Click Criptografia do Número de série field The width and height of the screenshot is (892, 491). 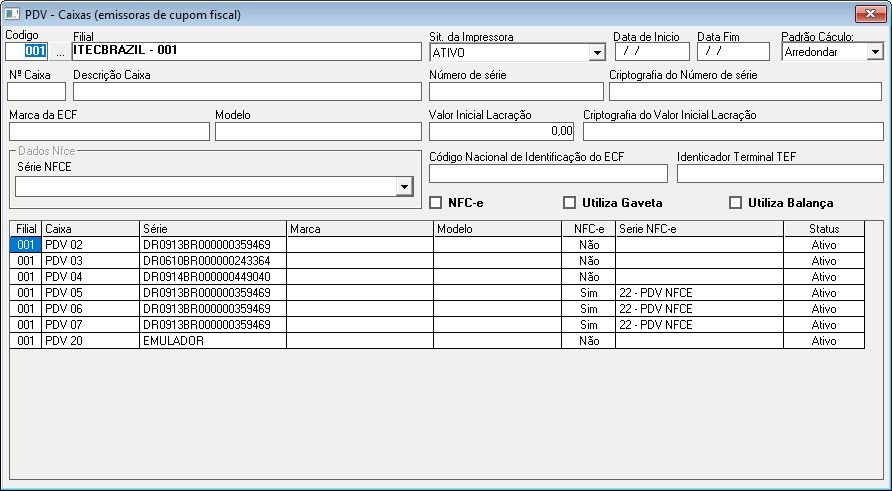click(x=745, y=92)
